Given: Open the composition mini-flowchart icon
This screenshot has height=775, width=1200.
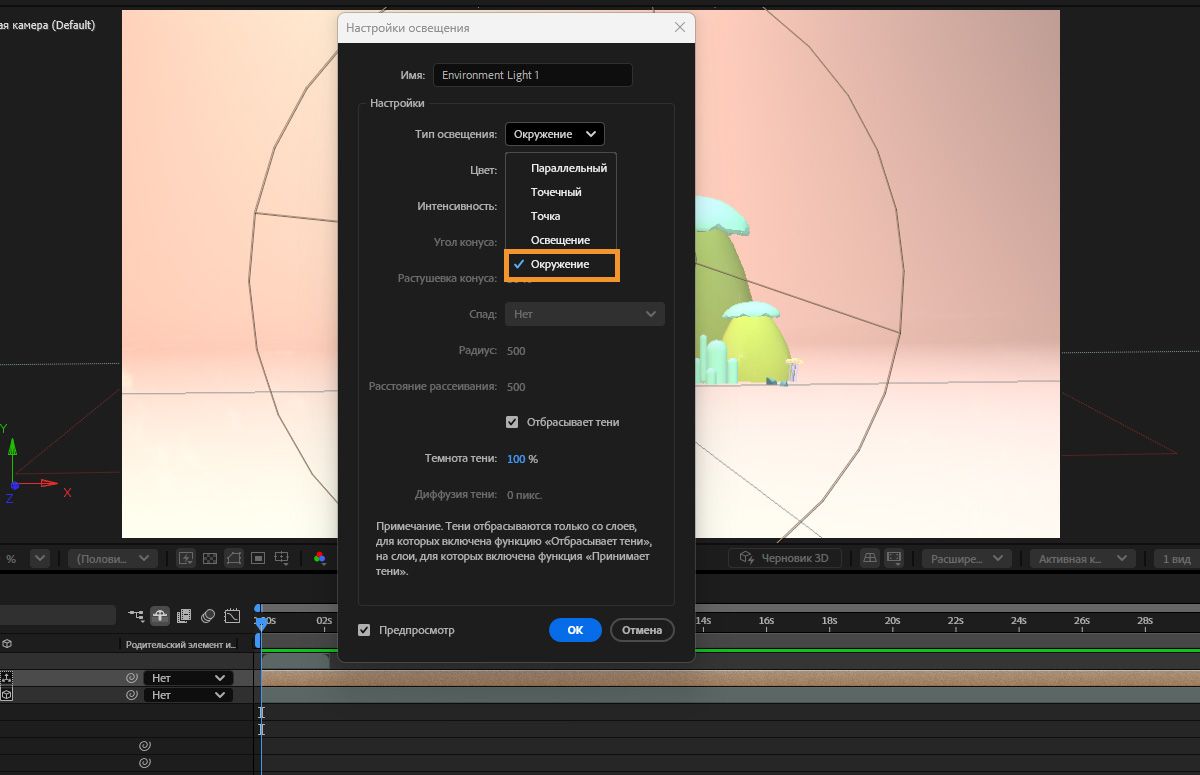Looking at the screenshot, I should pos(136,616).
